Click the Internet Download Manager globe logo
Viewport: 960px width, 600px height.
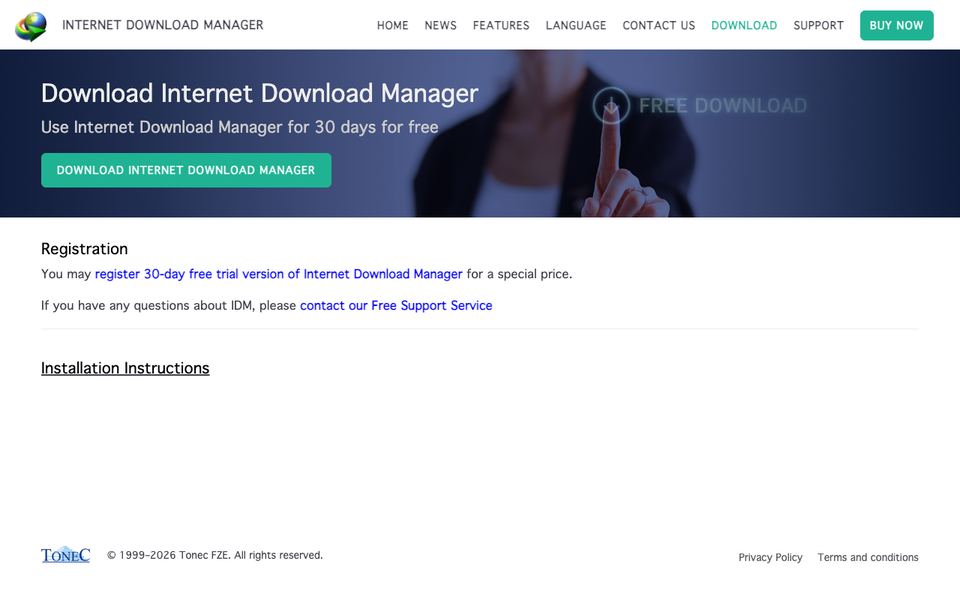click(31, 26)
